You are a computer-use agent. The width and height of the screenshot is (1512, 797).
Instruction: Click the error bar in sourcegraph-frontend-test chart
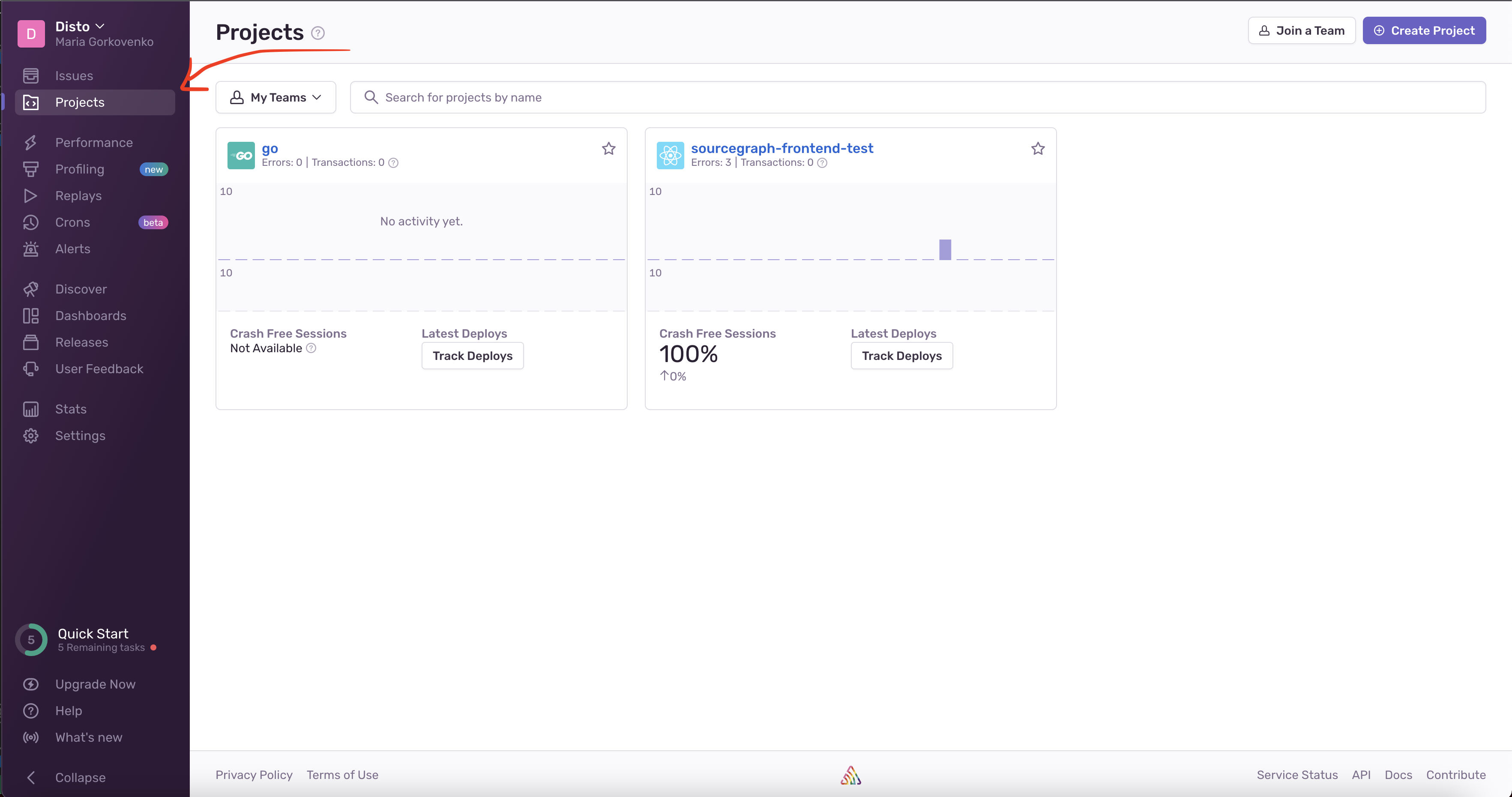[x=944, y=249]
